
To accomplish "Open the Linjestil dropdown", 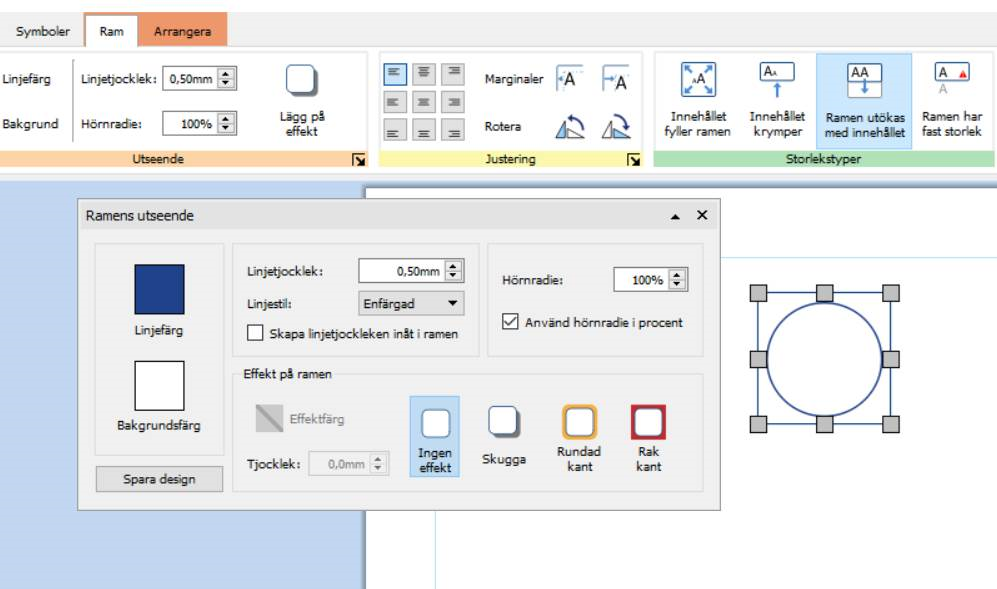I will [x=411, y=302].
